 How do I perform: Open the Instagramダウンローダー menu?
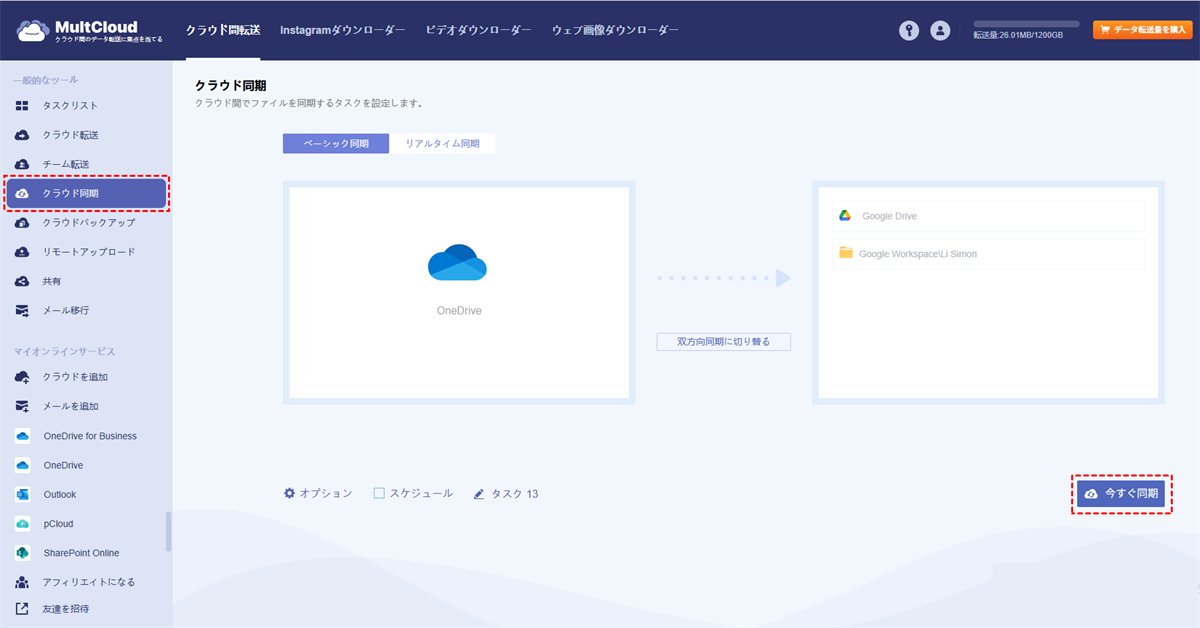click(x=342, y=30)
